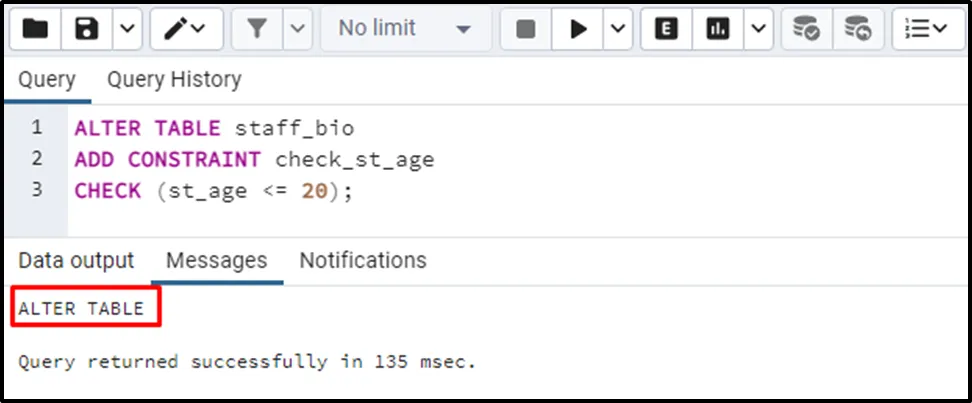Click the Stop query square button
The width and height of the screenshot is (972, 403).
pyautogui.click(x=526, y=29)
